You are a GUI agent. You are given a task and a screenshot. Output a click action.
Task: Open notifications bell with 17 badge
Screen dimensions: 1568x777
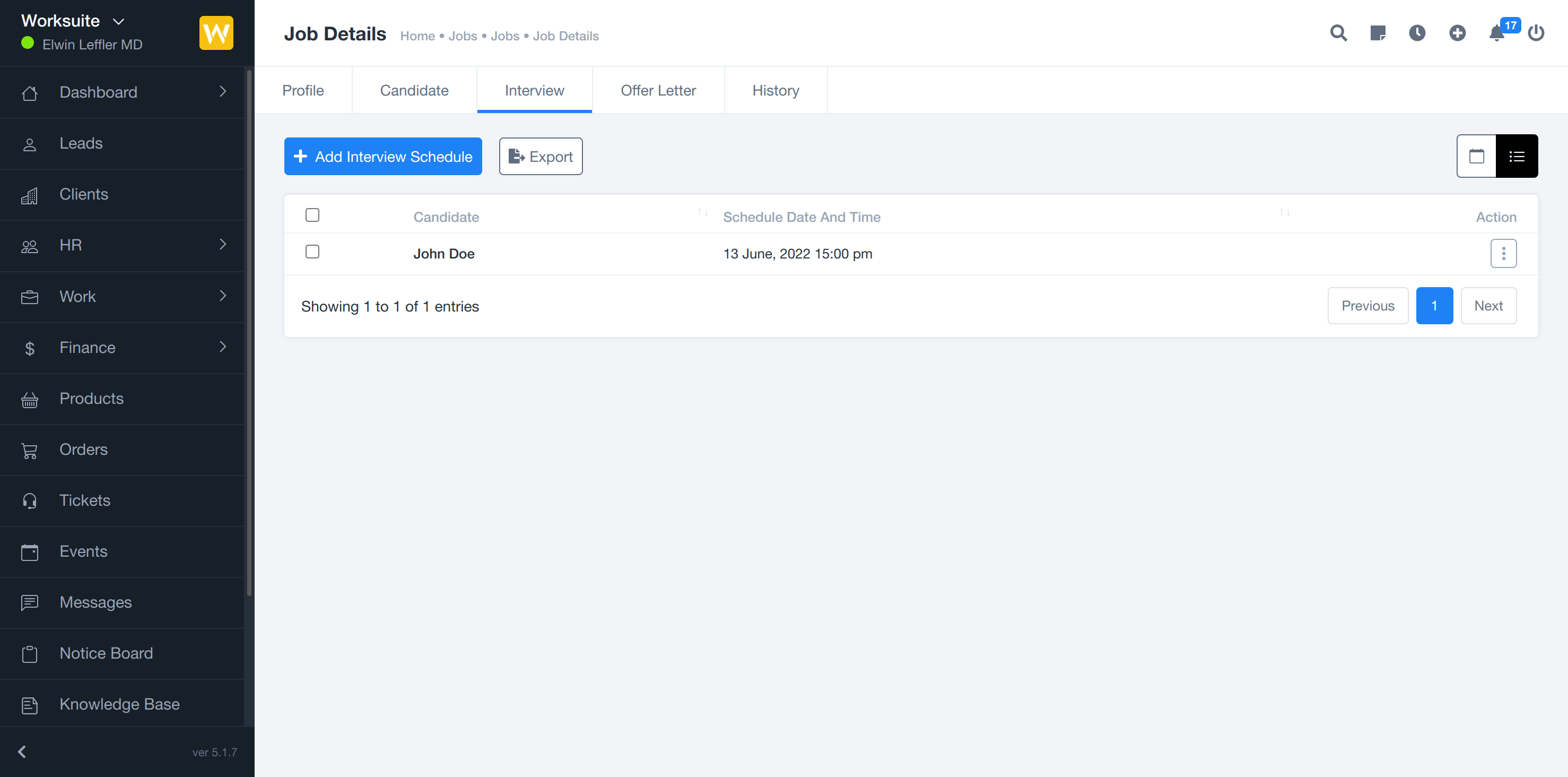[1497, 33]
